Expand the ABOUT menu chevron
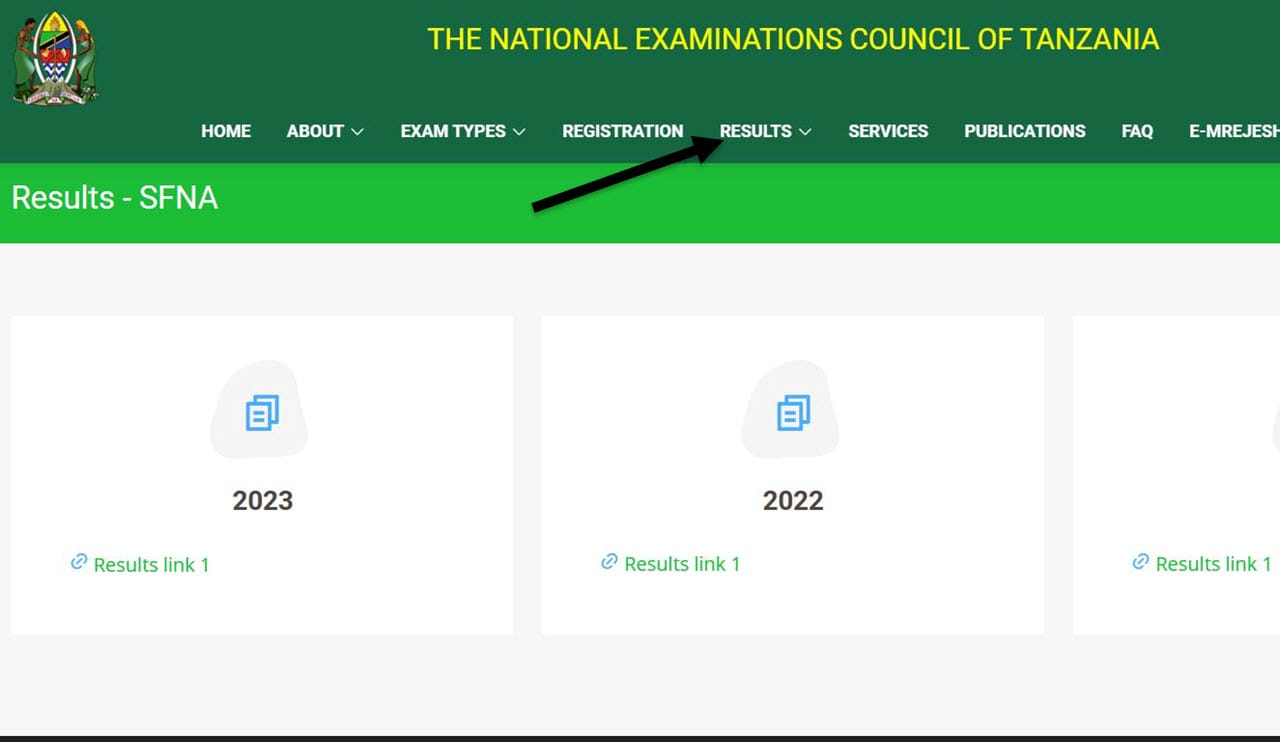 (357, 132)
